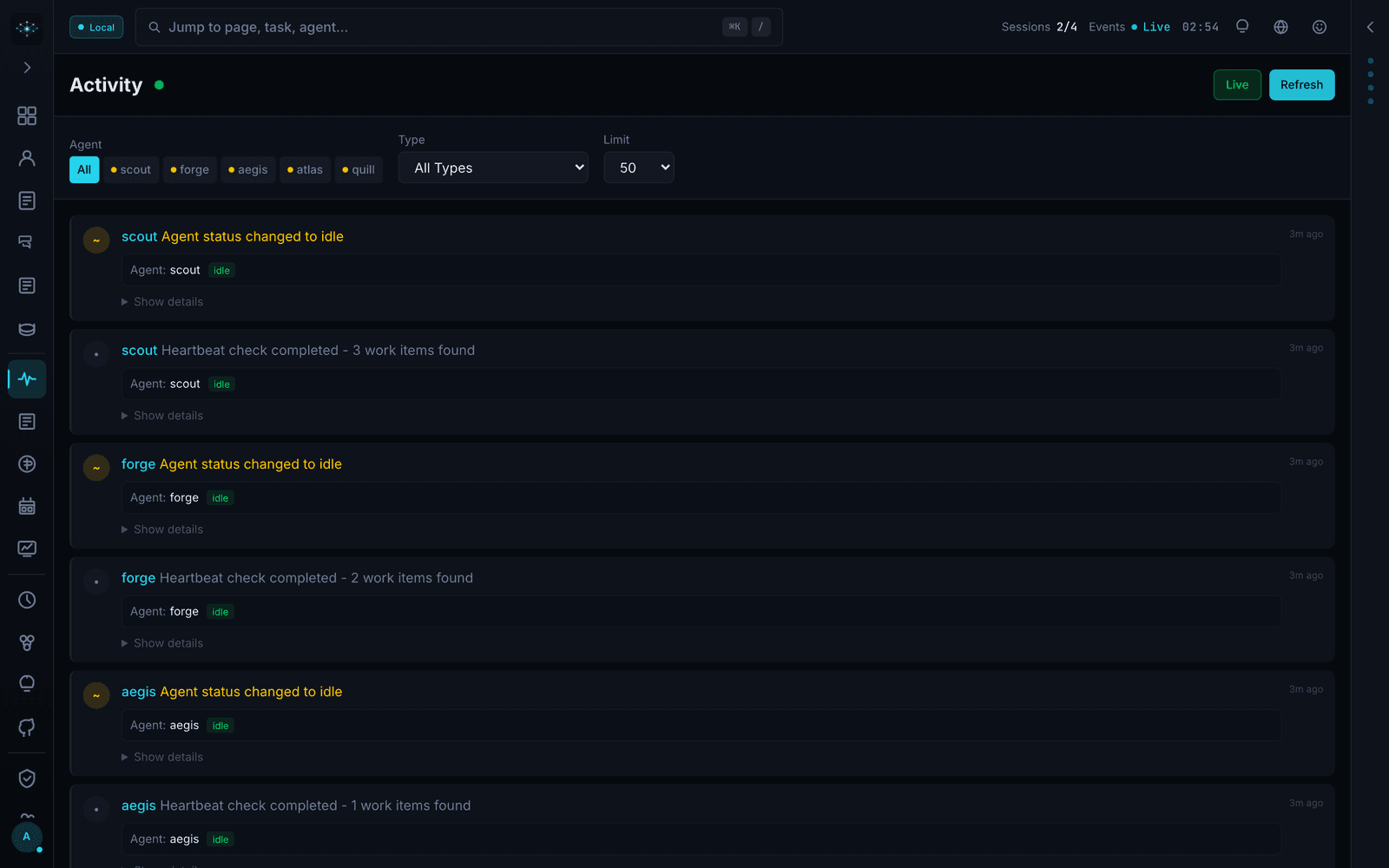Show details for forge Heartbeat 2 work items
This screenshot has width=1389, height=868.
coord(162,643)
